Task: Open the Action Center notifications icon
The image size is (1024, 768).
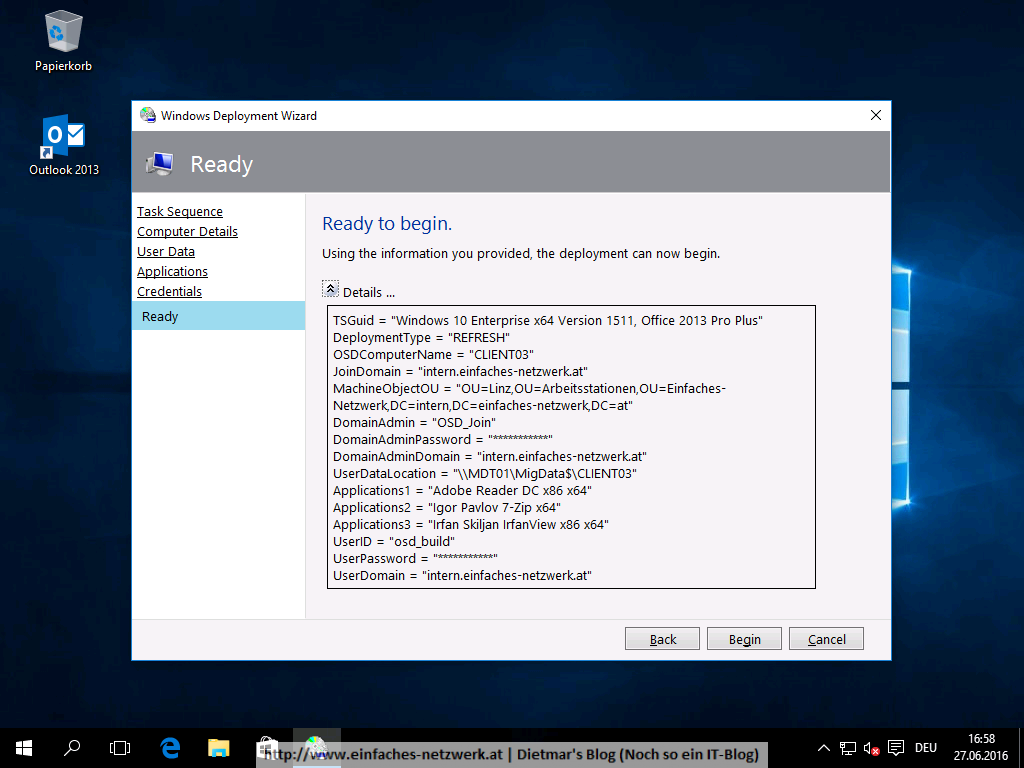Action: click(x=896, y=748)
